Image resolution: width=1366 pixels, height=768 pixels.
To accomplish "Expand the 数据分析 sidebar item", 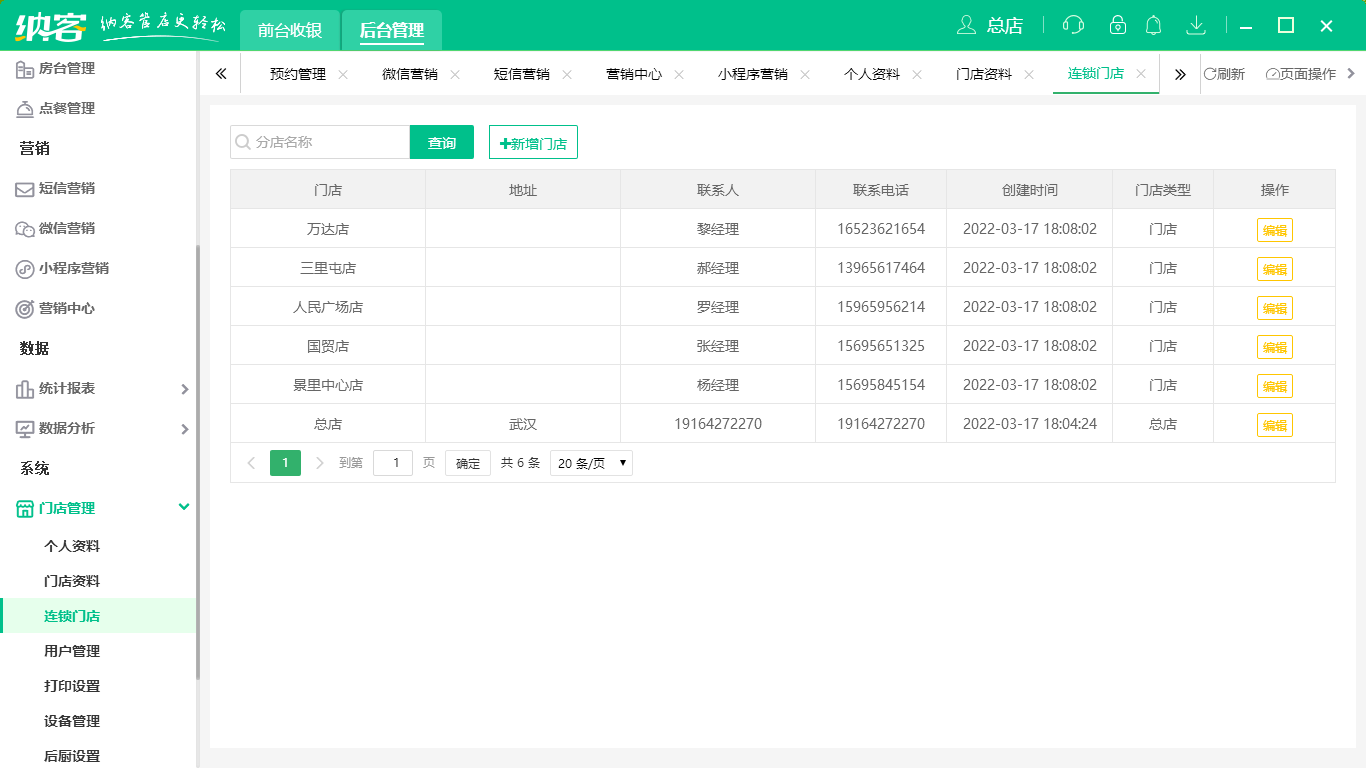I will [x=97, y=428].
